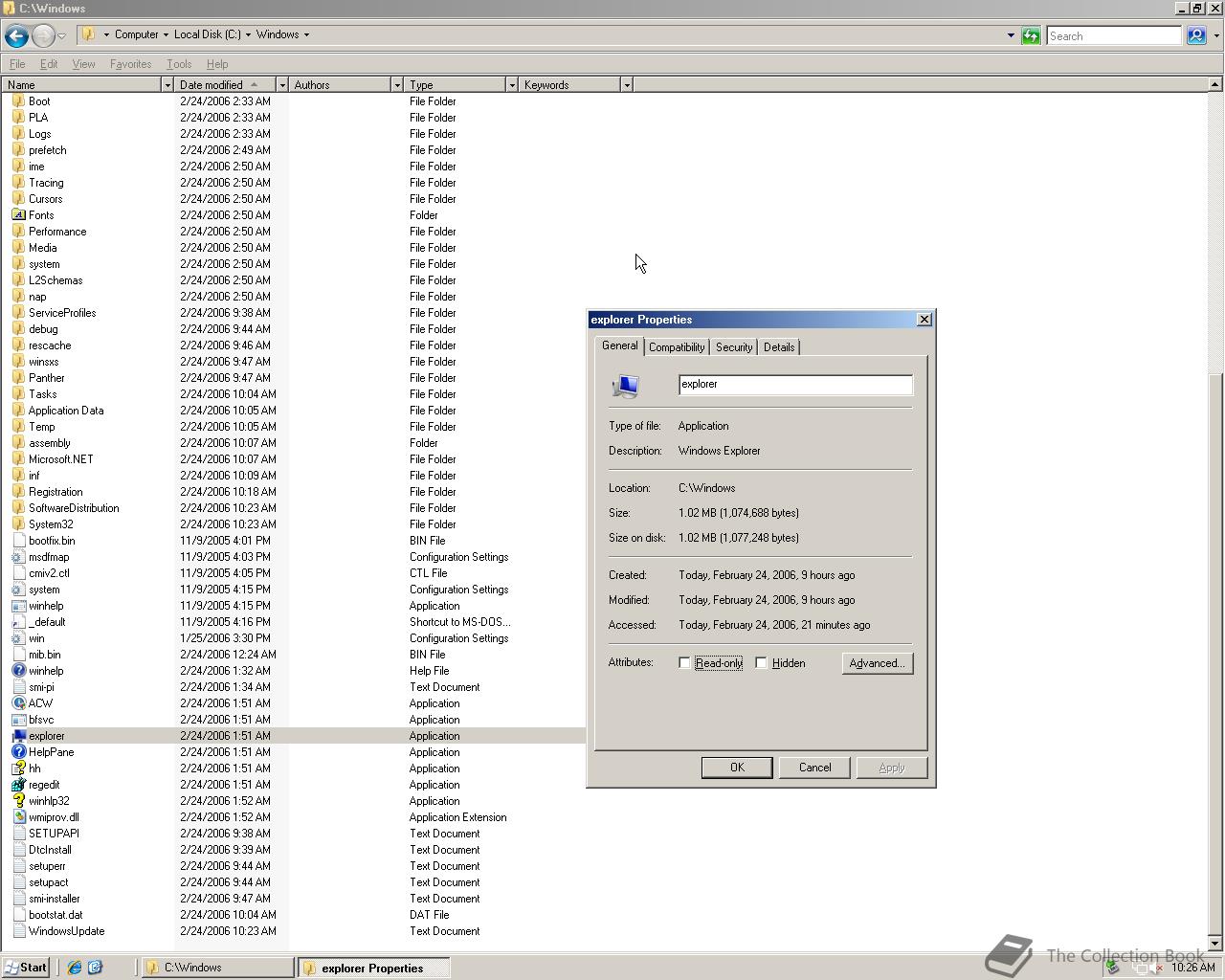Select the Microsoft.NET folder row
Screen dimensions: 1225x980
293,459
